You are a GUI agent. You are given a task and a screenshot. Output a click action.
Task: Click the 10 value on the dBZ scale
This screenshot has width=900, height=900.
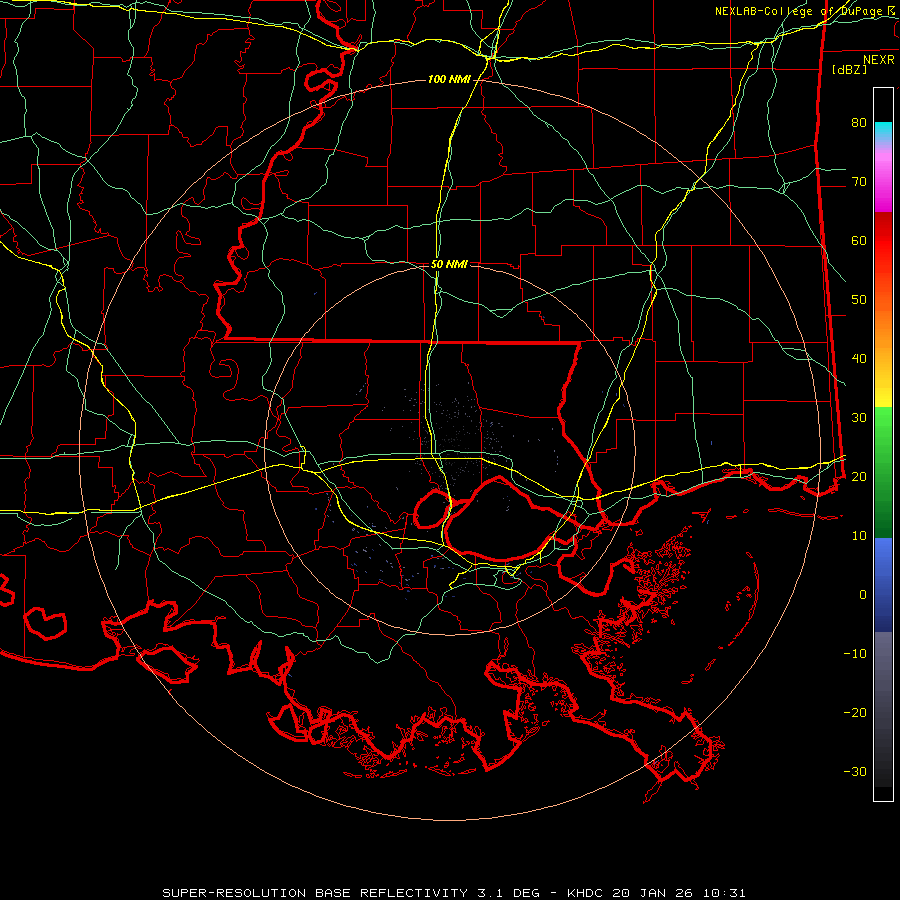[859, 536]
